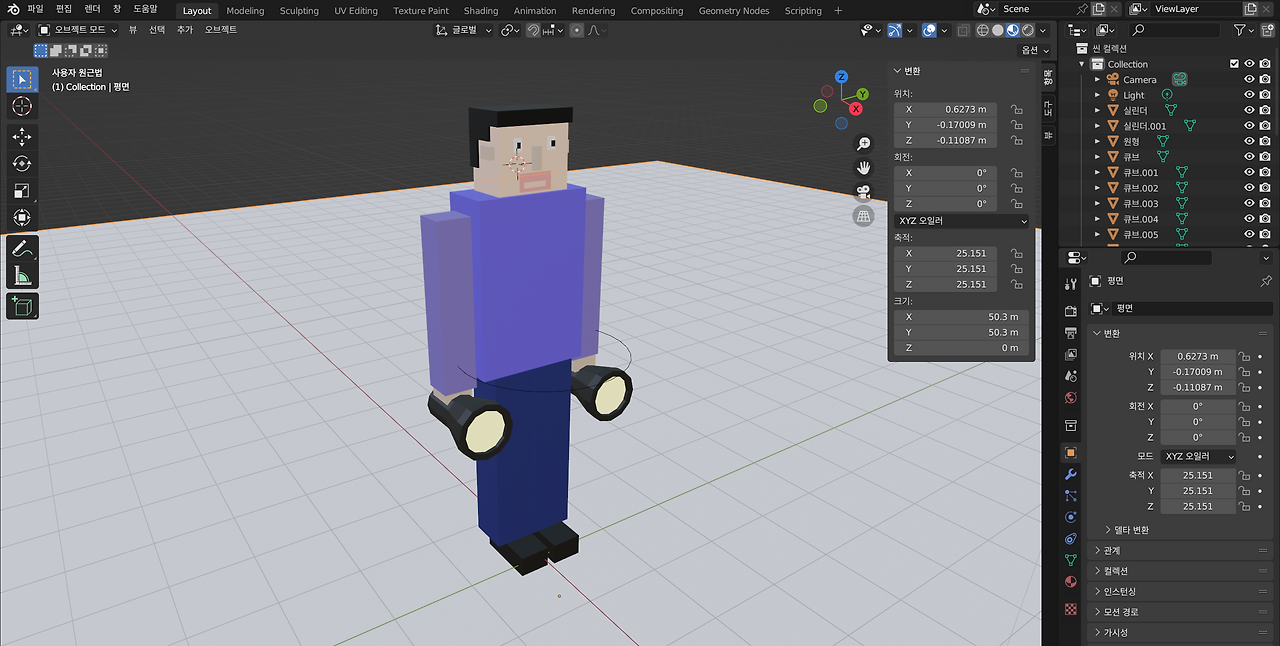
Task: Toggle X-ray view
Action: 963,30
